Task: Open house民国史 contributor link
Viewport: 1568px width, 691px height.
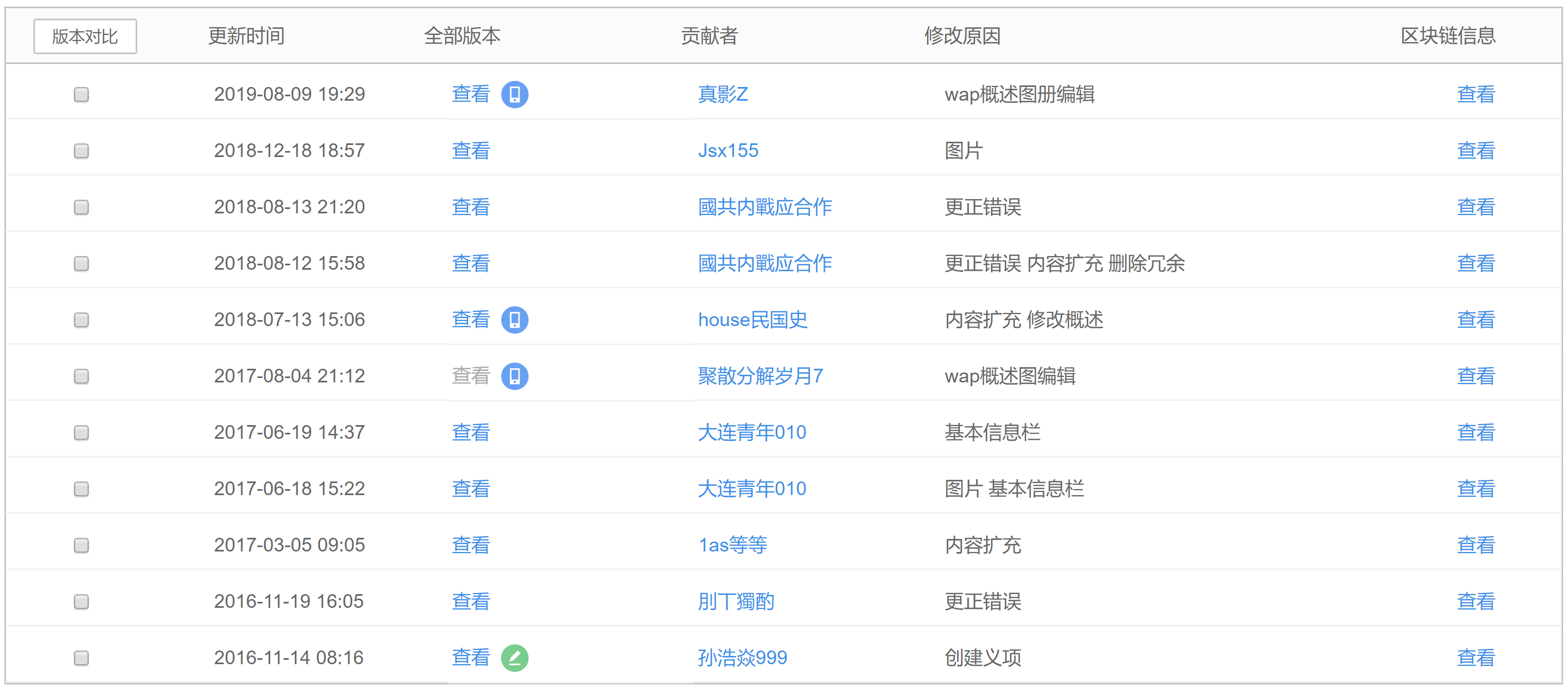Action: (753, 320)
